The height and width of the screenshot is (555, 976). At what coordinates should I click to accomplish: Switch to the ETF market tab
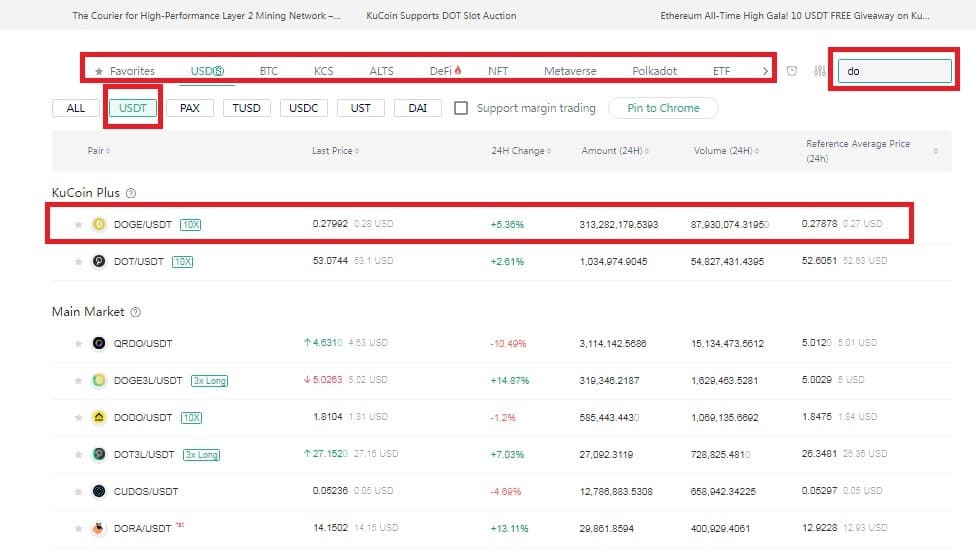click(x=721, y=71)
